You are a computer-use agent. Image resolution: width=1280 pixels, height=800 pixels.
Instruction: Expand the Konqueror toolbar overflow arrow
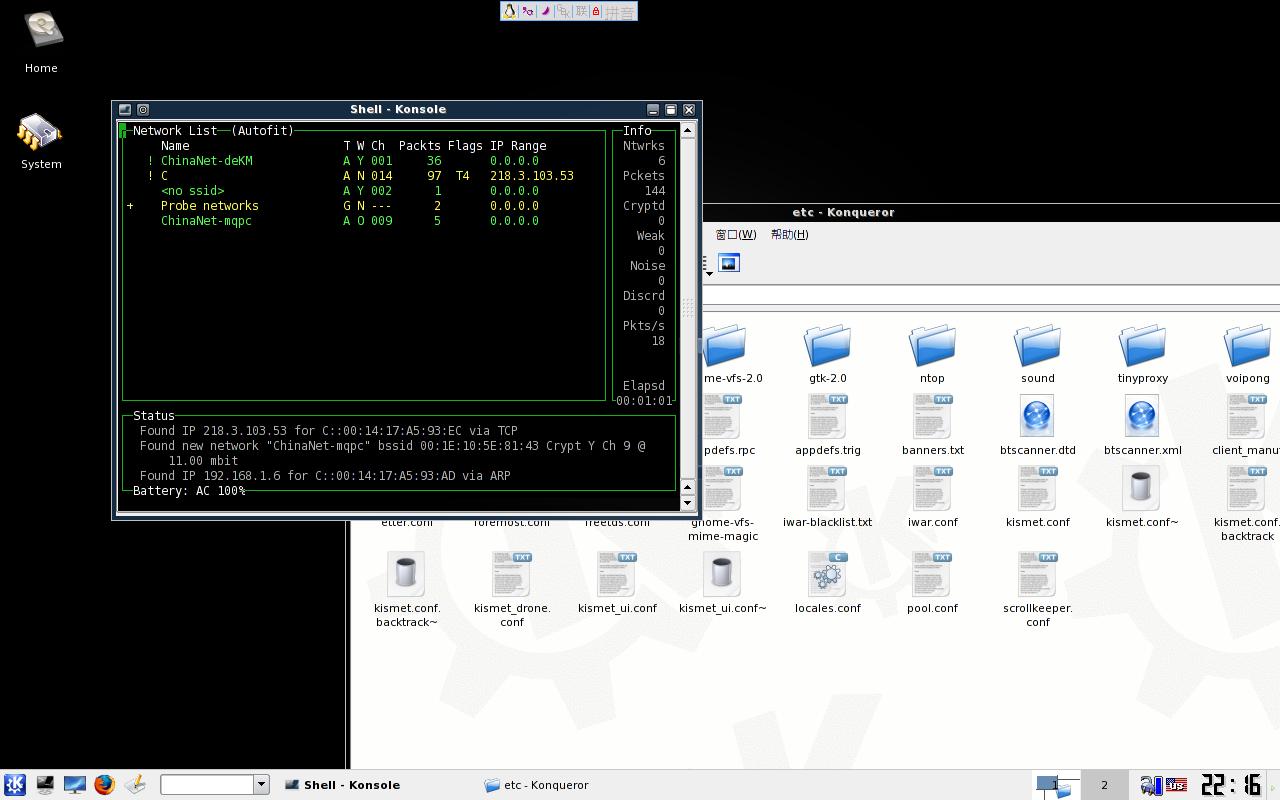coord(709,272)
